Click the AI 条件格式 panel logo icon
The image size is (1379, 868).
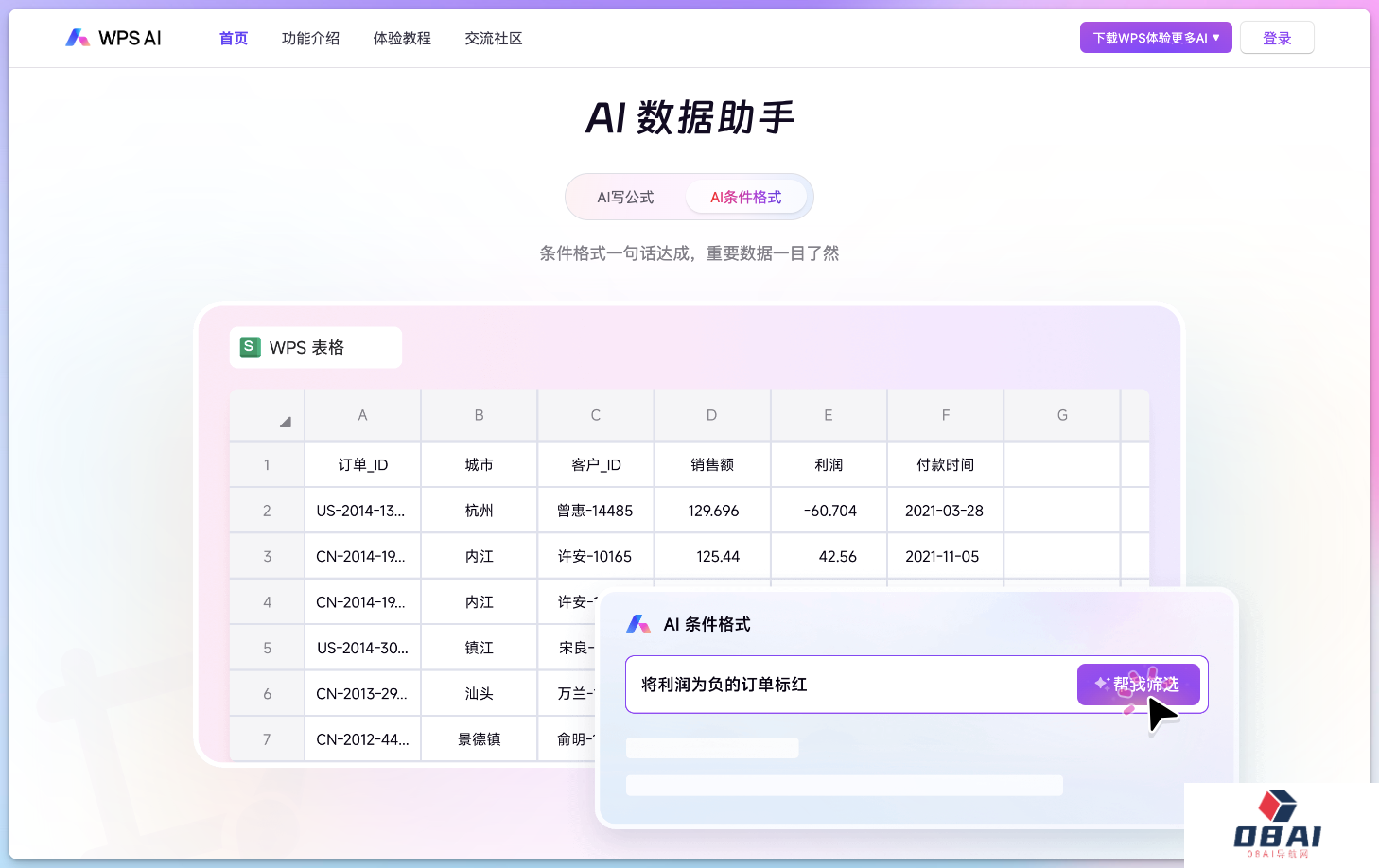point(638,624)
